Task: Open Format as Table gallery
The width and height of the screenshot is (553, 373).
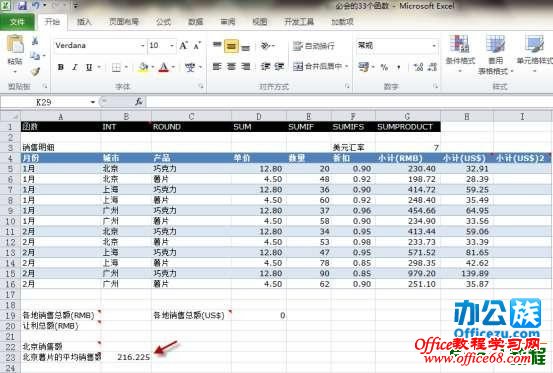Action: pos(496,55)
